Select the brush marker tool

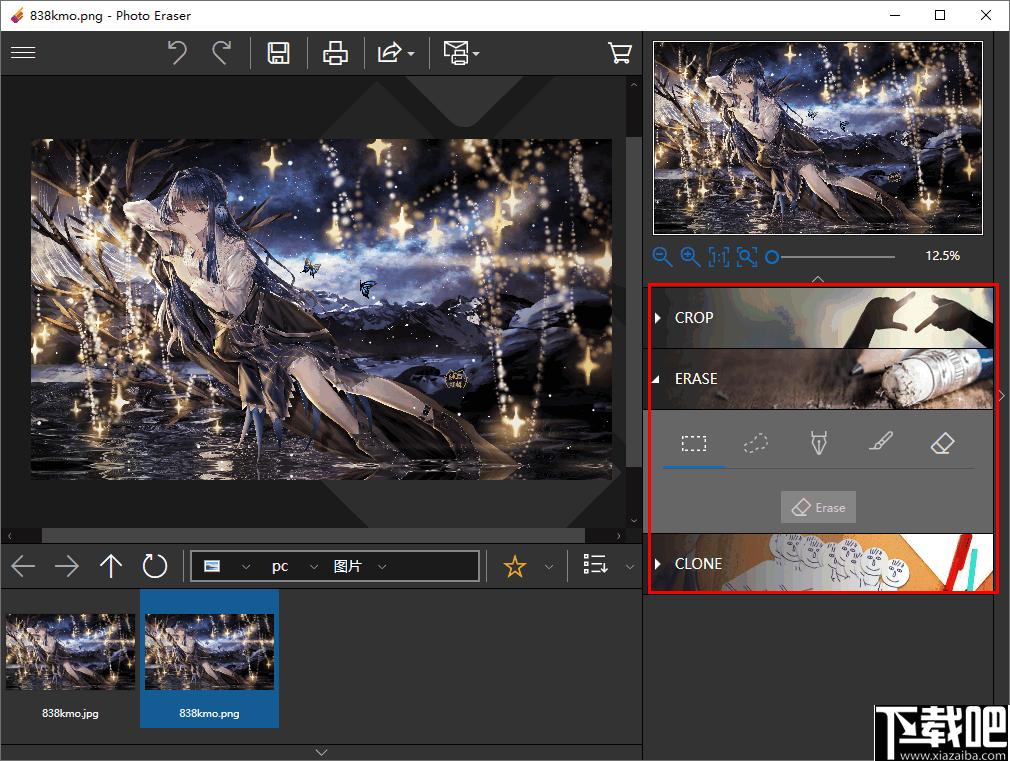880,443
